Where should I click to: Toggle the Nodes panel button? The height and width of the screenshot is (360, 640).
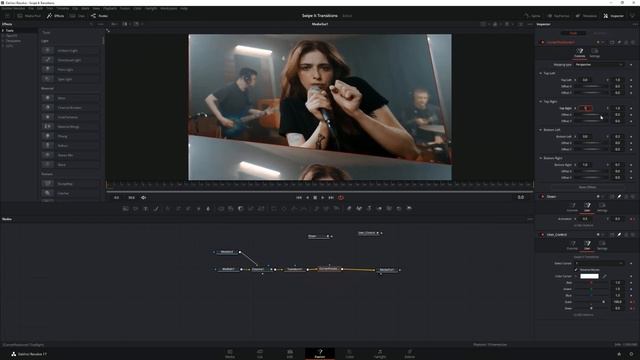click(x=100, y=16)
